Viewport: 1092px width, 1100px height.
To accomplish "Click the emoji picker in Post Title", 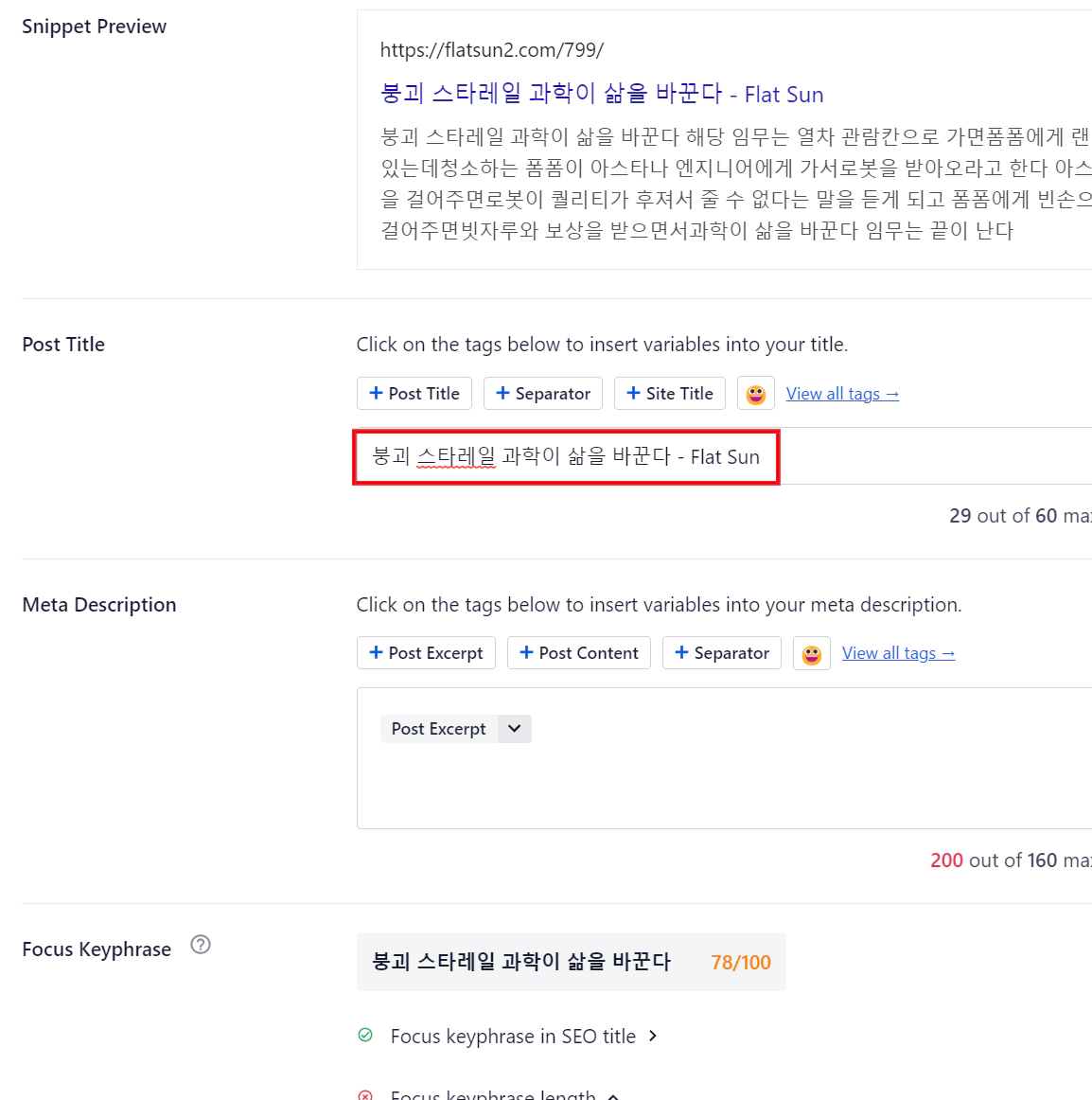I will click(x=755, y=394).
